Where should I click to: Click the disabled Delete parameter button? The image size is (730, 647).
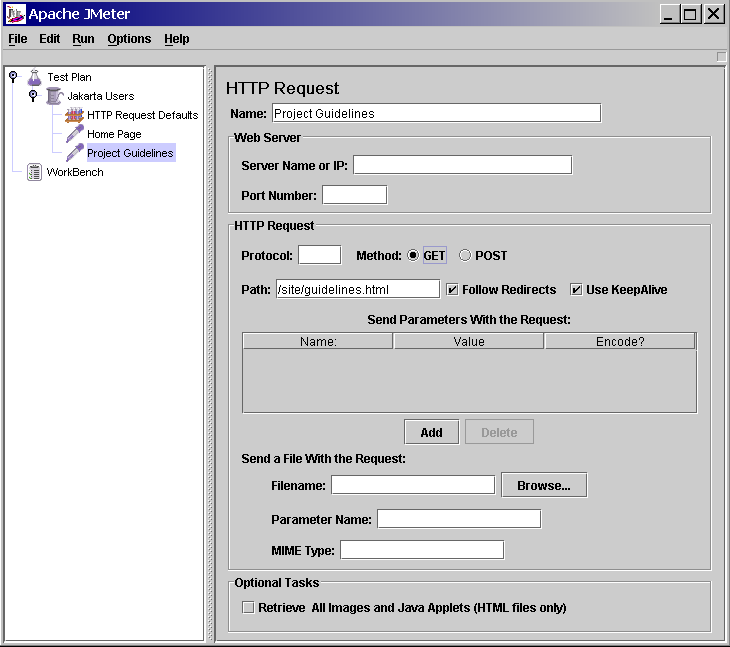point(499,432)
